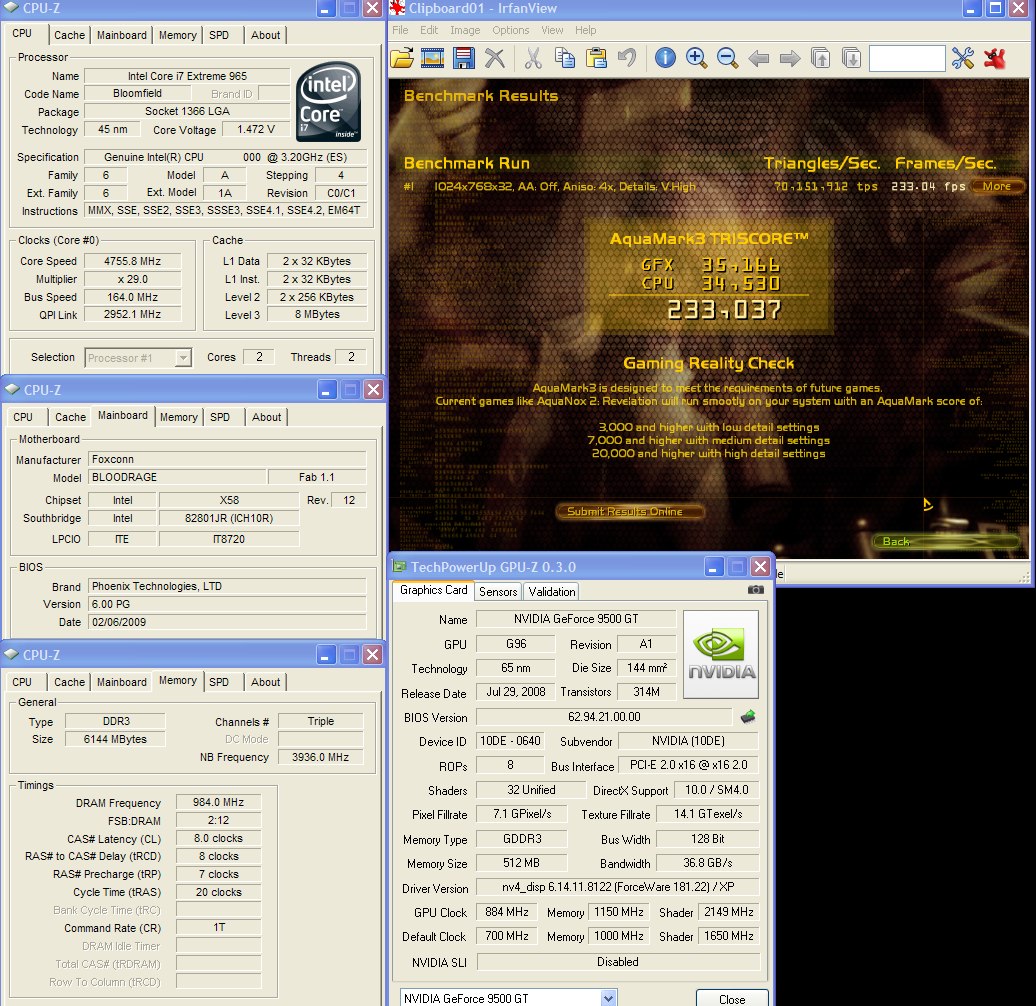Open the File menu in IrfanView

400,30
